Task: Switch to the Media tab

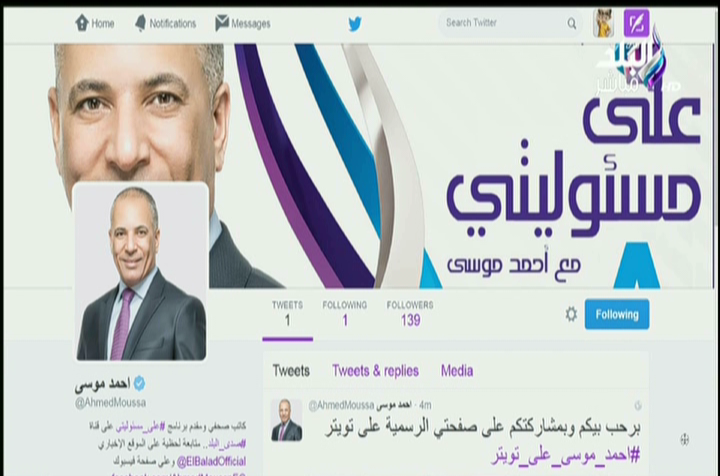Action: 457,371
